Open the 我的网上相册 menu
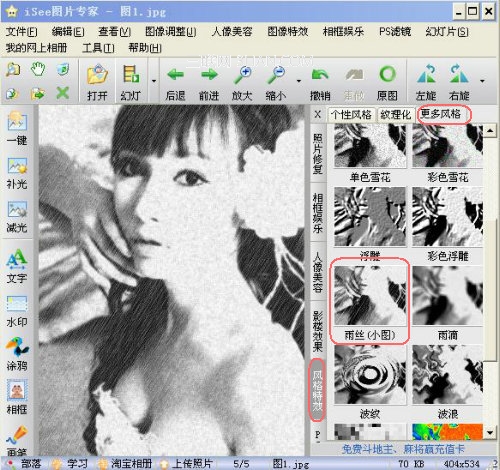This screenshot has width=500, height=470. click(x=36, y=48)
